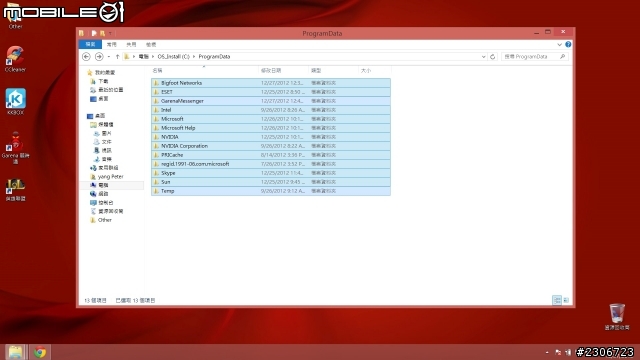
Task: Open the KKBOX desktop shortcut
Action: (x=16, y=102)
